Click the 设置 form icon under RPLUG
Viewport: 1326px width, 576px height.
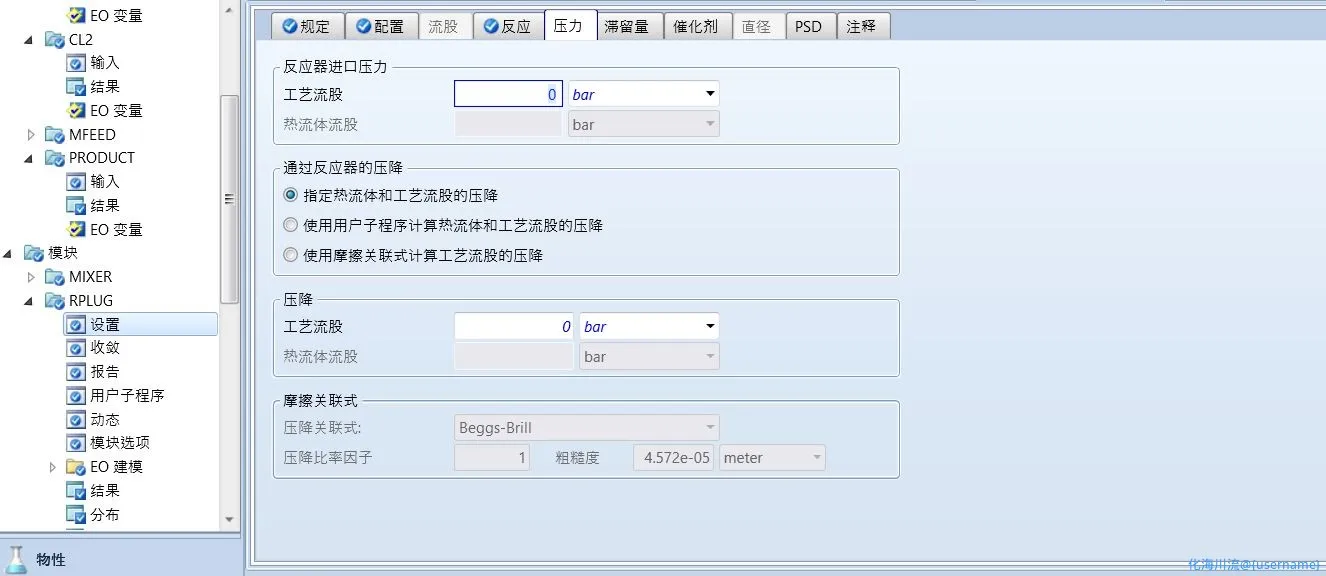click(x=76, y=325)
